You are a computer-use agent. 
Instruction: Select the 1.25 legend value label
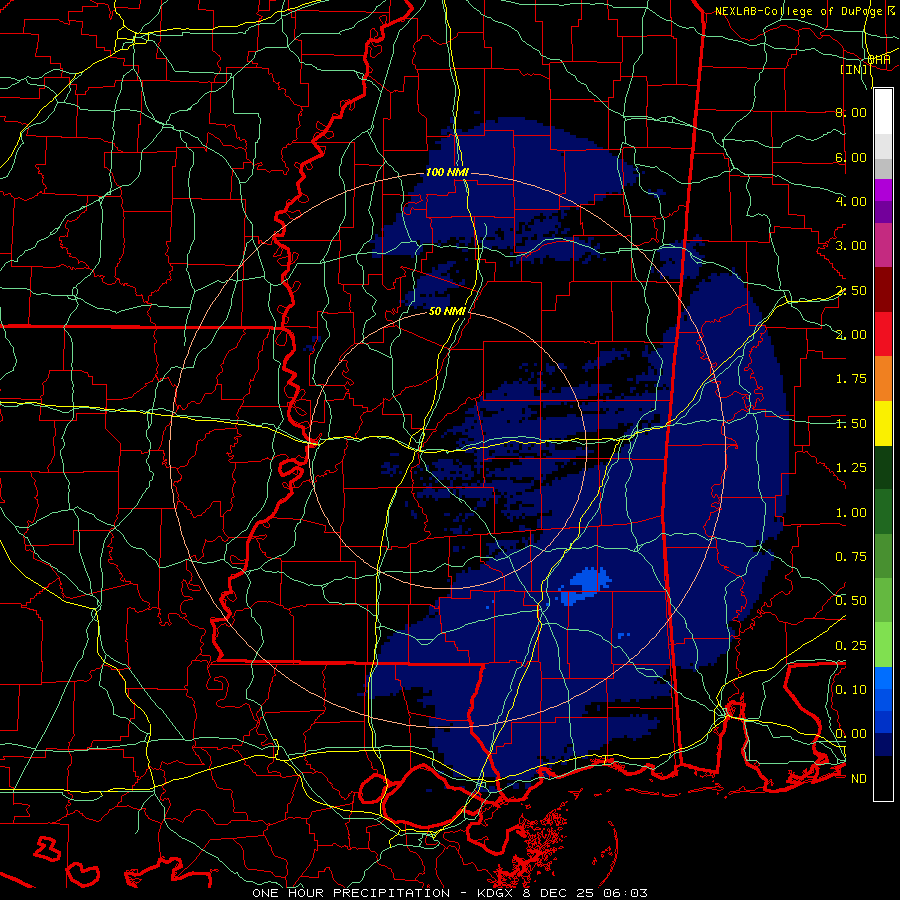[851, 468]
